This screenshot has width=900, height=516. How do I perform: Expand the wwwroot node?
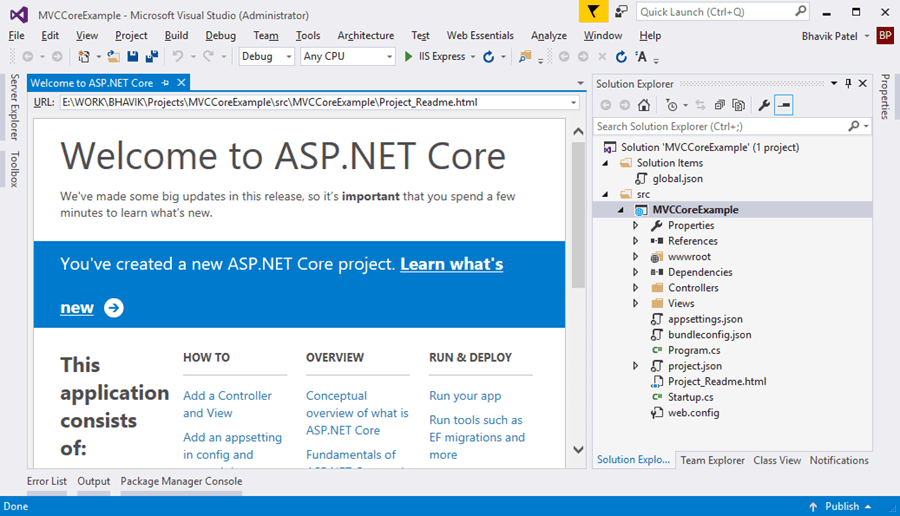click(x=635, y=257)
